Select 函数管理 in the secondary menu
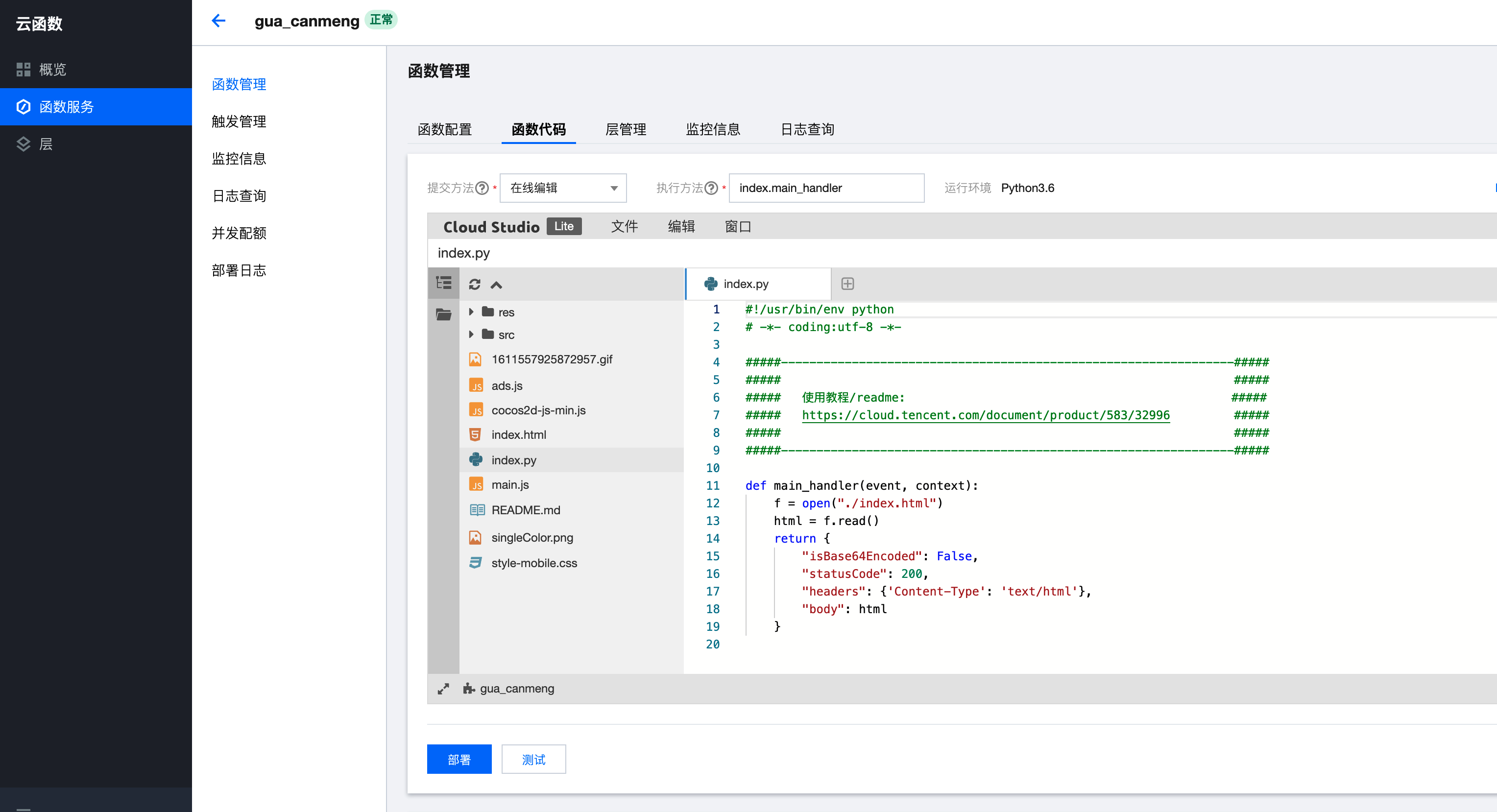1497x812 pixels. click(x=239, y=84)
